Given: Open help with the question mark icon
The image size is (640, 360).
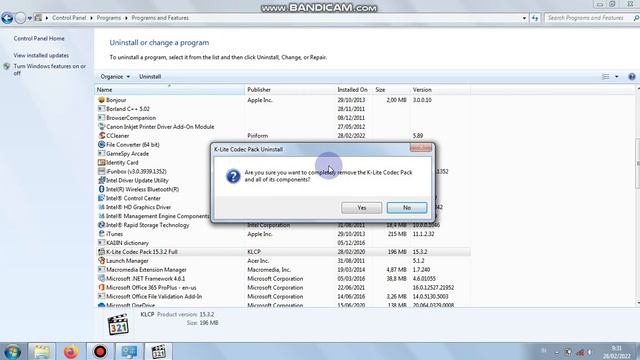Looking at the screenshot, I should coord(631,76).
